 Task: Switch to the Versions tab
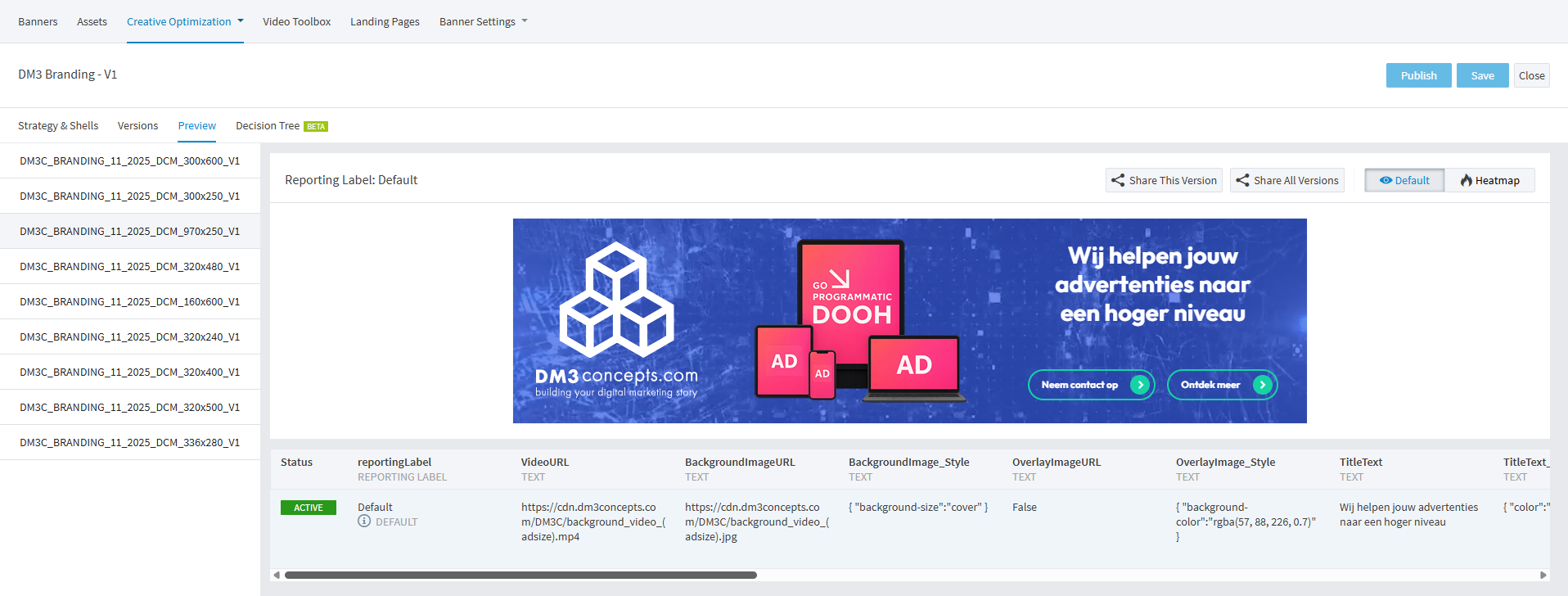pyautogui.click(x=137, y=126)
